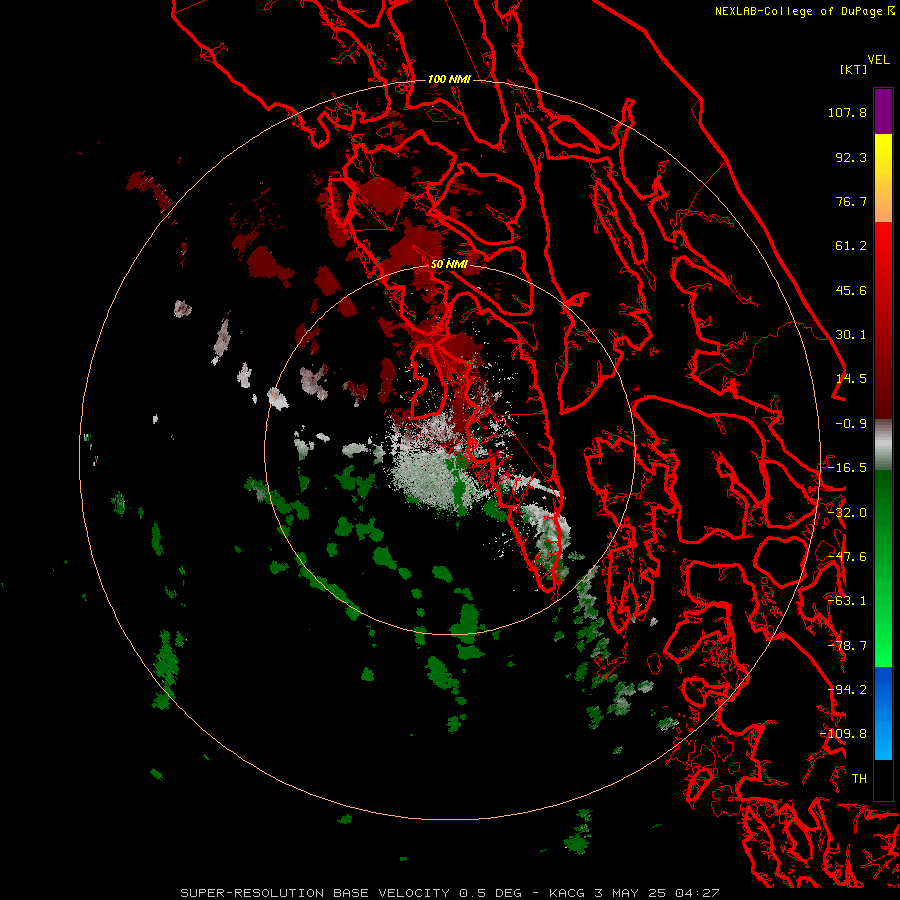Screen dimensions: 900x900
Task: Click the -0.9 velocity scale value
Action: coord(851,424)
